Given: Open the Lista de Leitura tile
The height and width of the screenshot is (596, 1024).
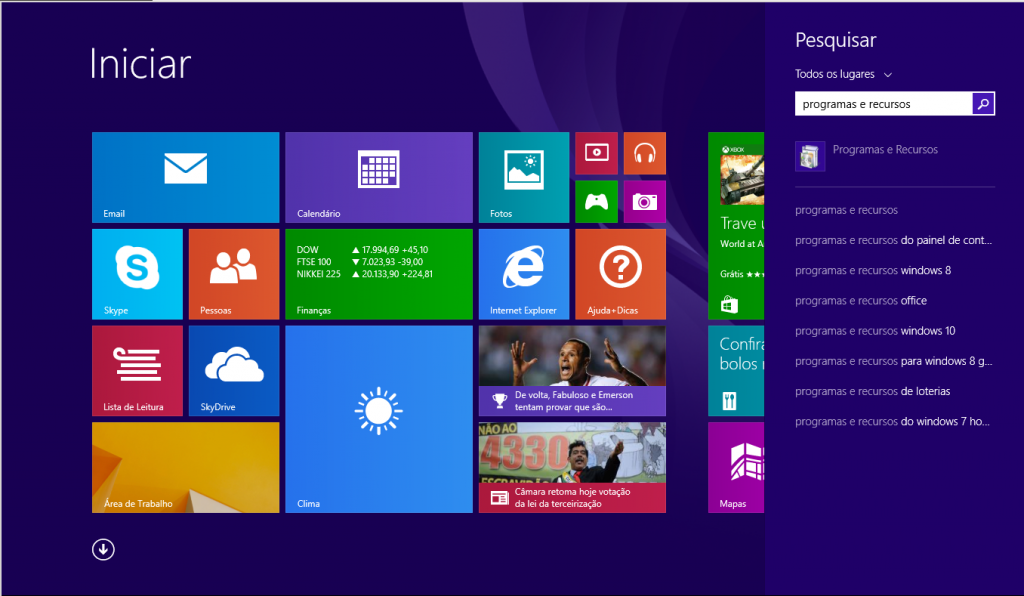Looking at the screenshot, I should click(x=137, y=371).
